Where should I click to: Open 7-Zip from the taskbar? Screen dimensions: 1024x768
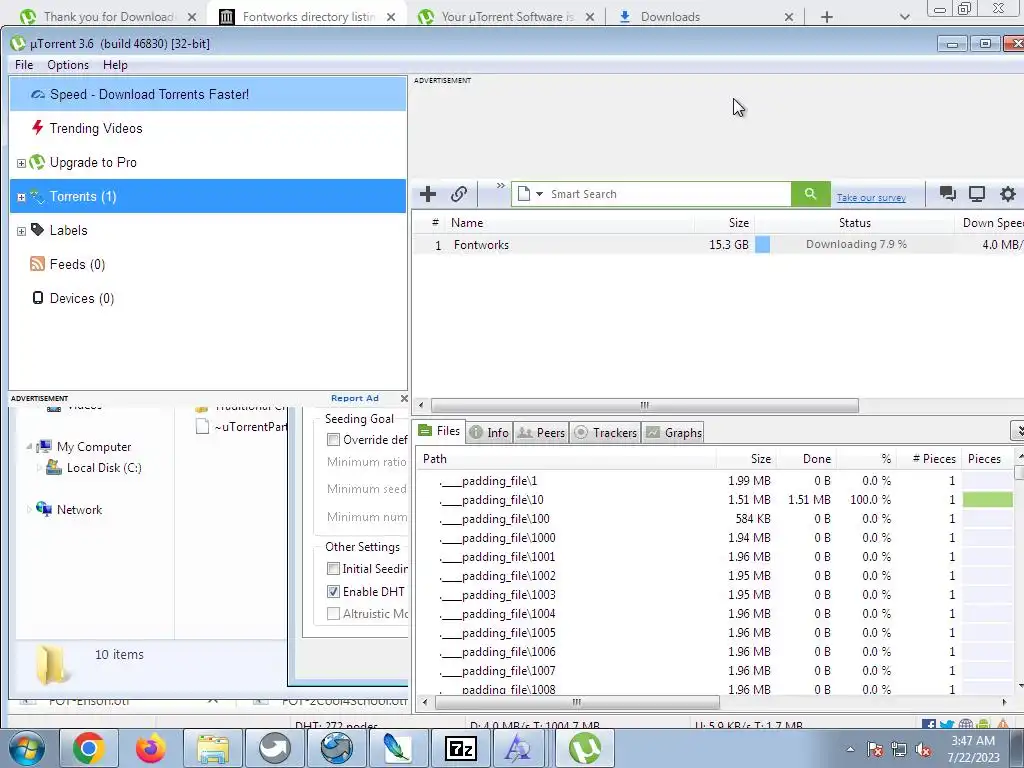tap(461, 748)
